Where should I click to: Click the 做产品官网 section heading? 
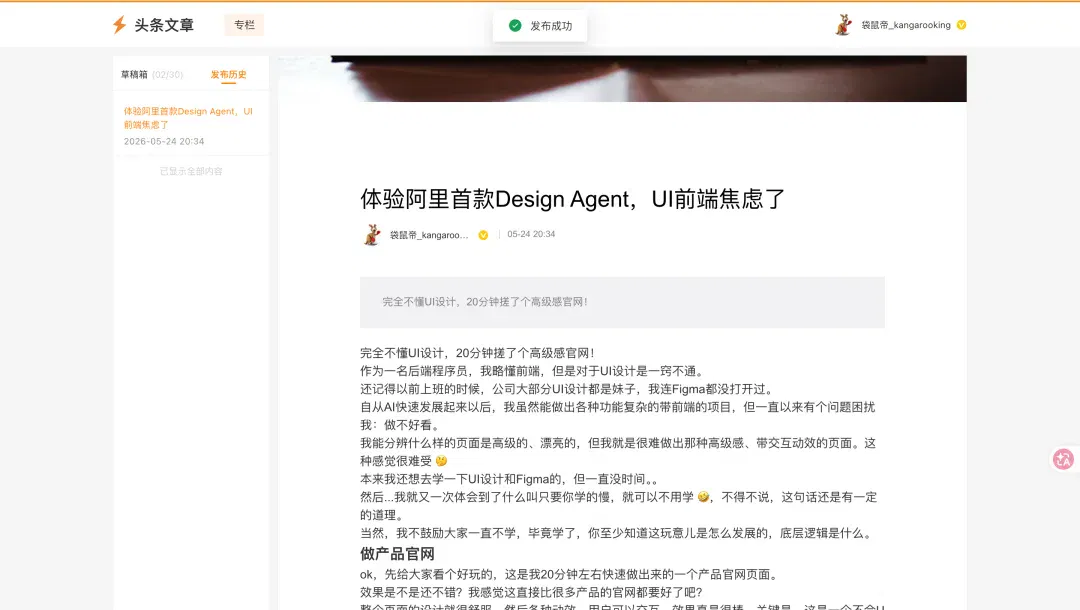[397, 554]
